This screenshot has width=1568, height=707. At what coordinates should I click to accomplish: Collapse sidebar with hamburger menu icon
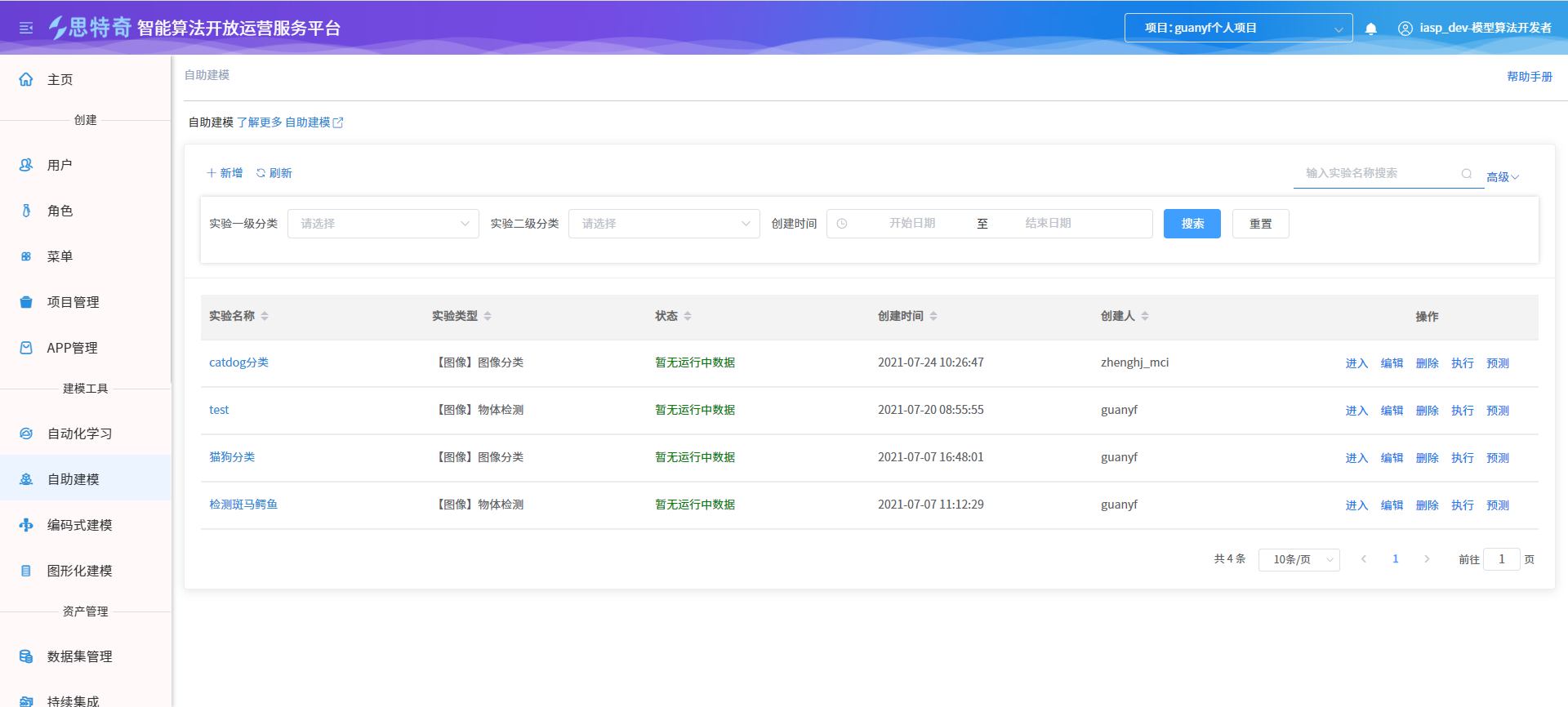(26, 28)
